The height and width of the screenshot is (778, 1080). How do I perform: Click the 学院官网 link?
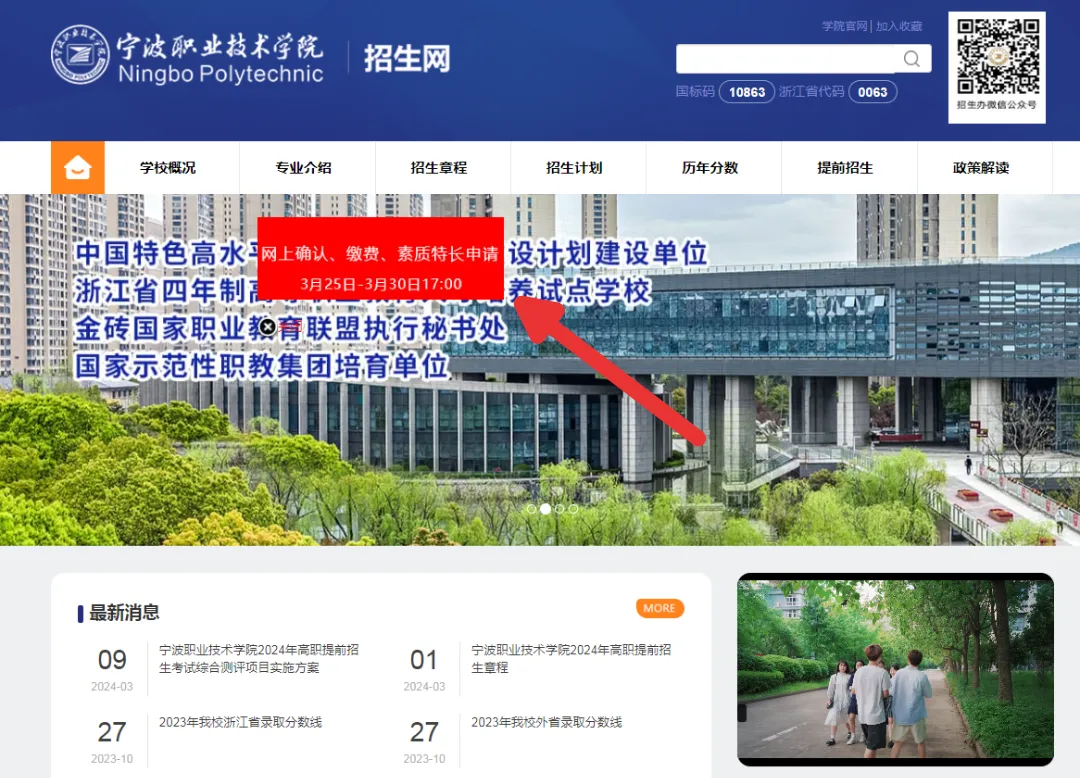click(844, 26)
